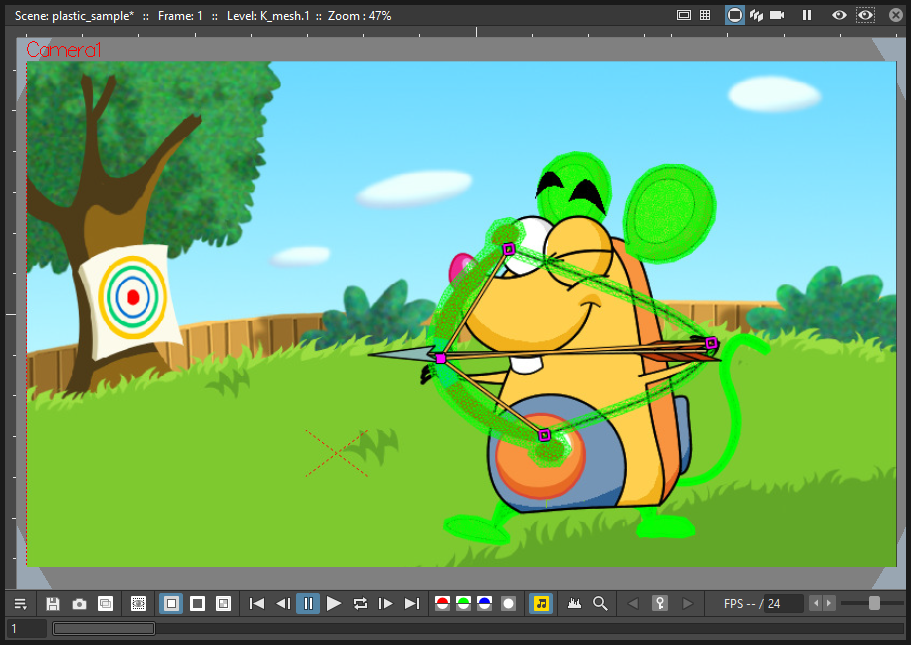
Task: Click the Define Sub-camera icon
Action: click(138, 604)
